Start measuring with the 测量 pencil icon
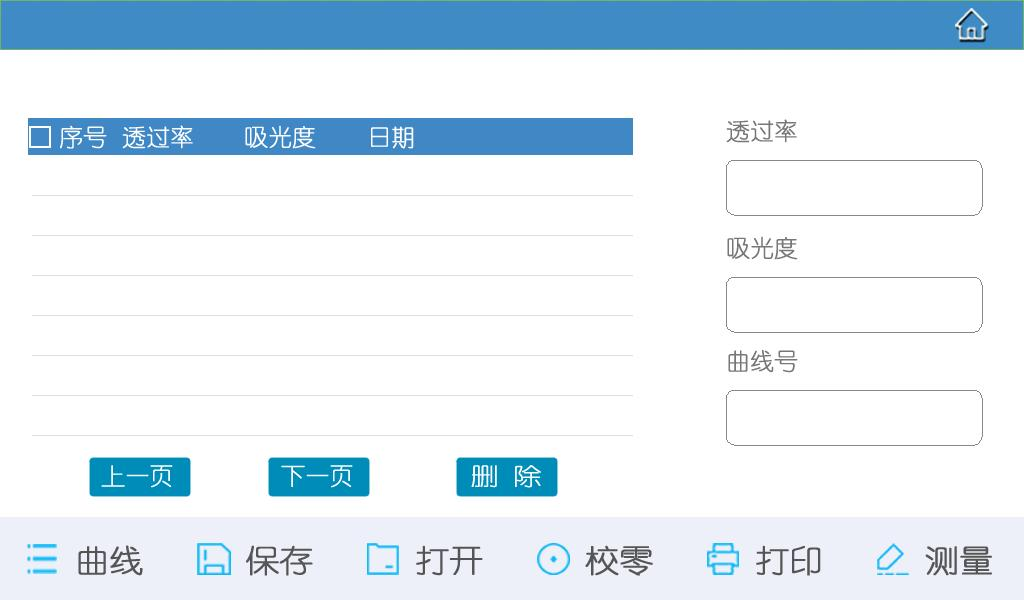1024x600 pixels. [891, 559]
